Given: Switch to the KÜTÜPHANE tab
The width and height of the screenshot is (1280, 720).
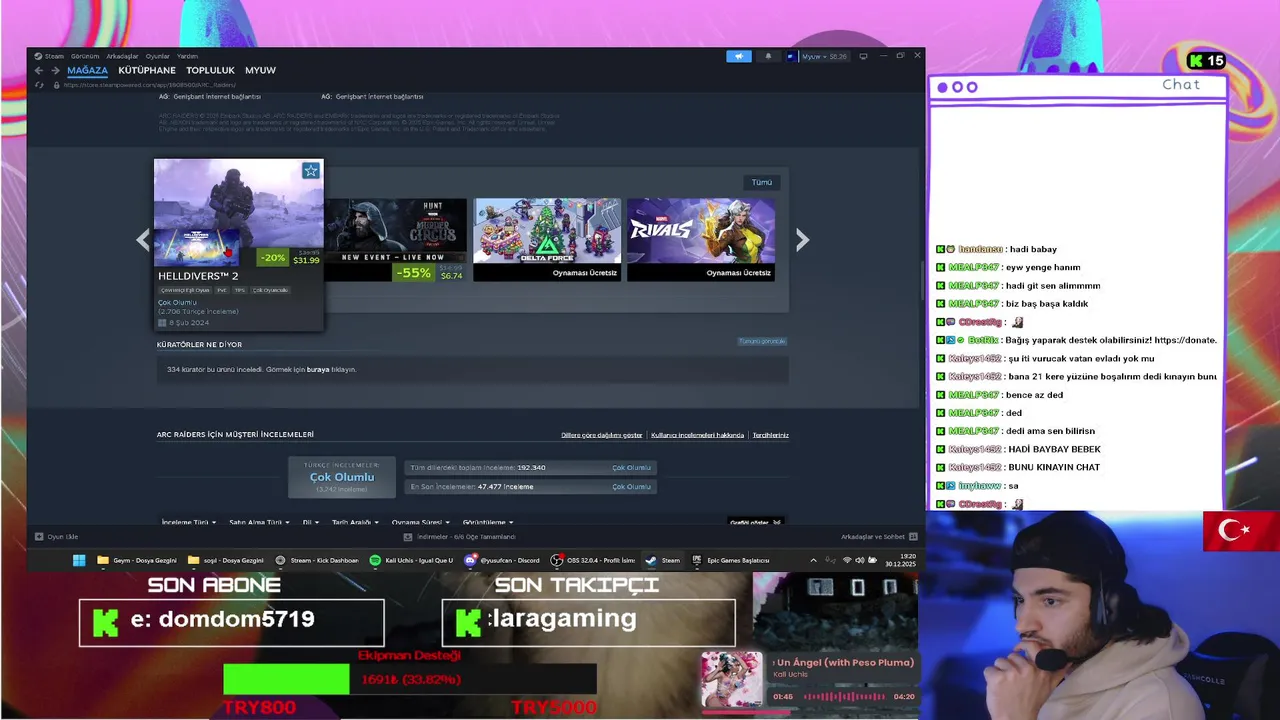Looking at the screenshot, I should [x=147, y=70].
